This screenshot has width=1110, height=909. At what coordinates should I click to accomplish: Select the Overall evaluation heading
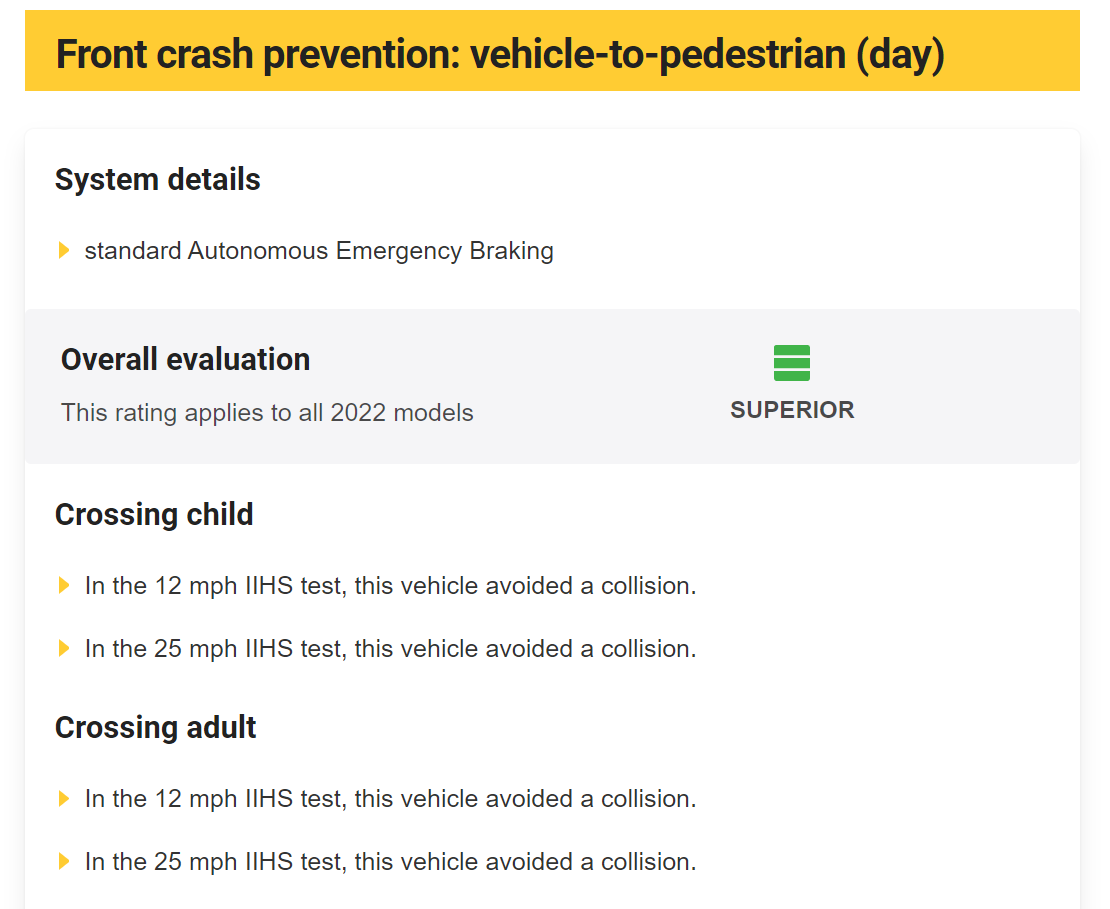coord(185,360)
